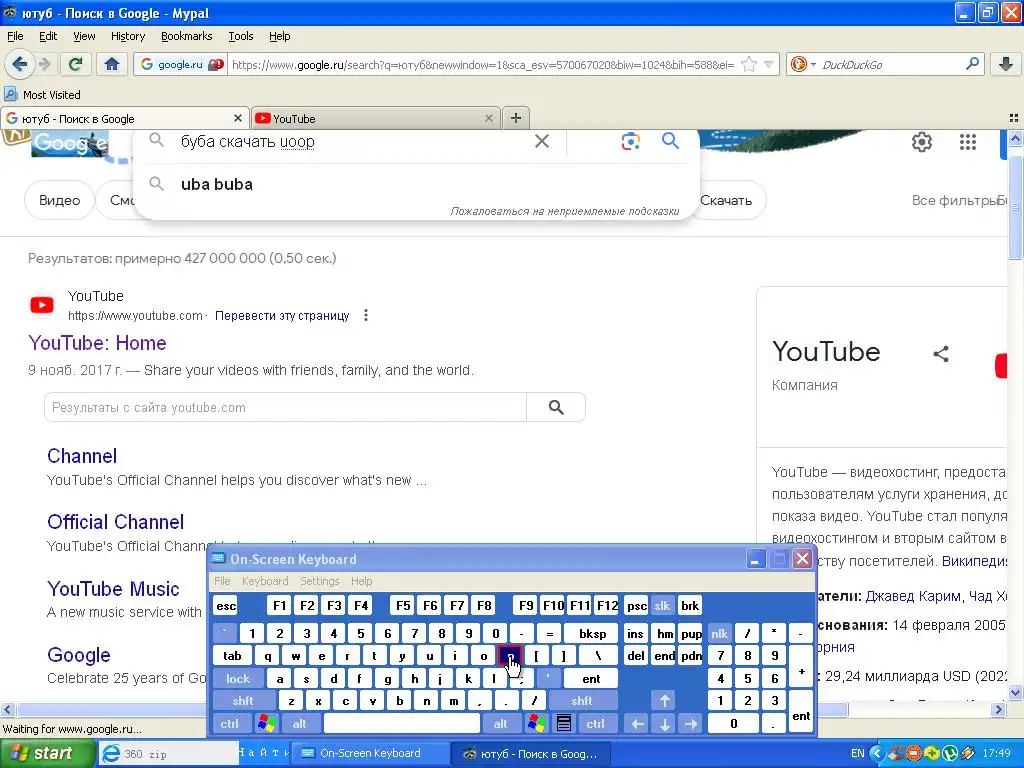The image size is (1024, 768).
Task: Switch to On-Screen Keyboard taskbar item
Action: point(370,754)
